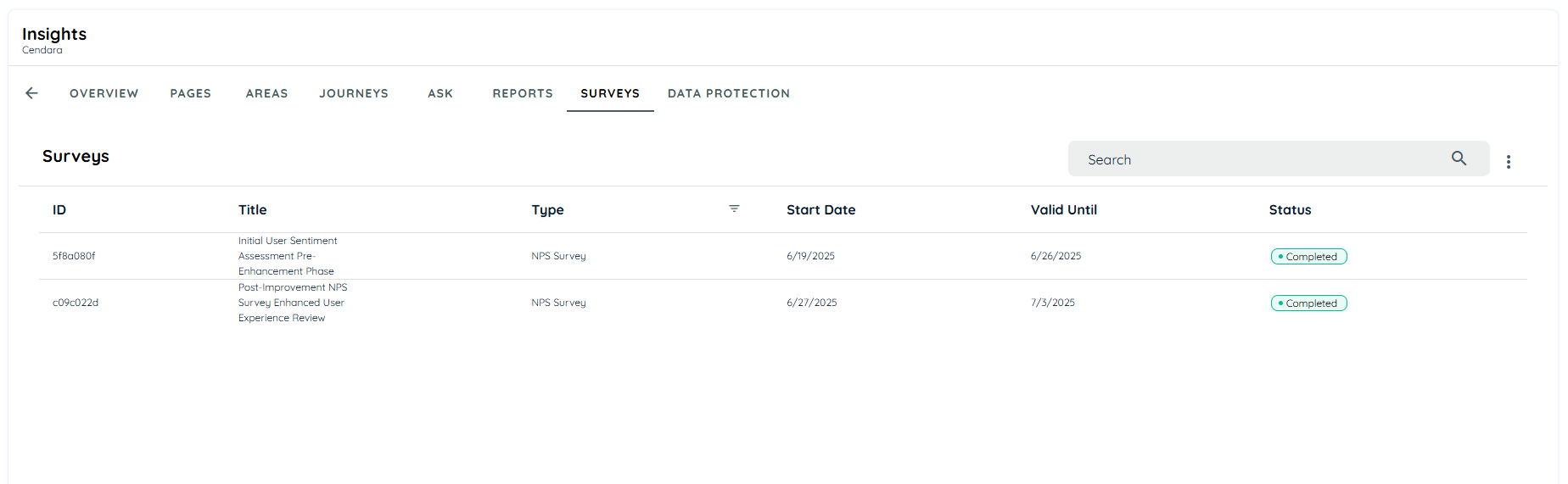Open the three-dot options menu

point(1508,162)
